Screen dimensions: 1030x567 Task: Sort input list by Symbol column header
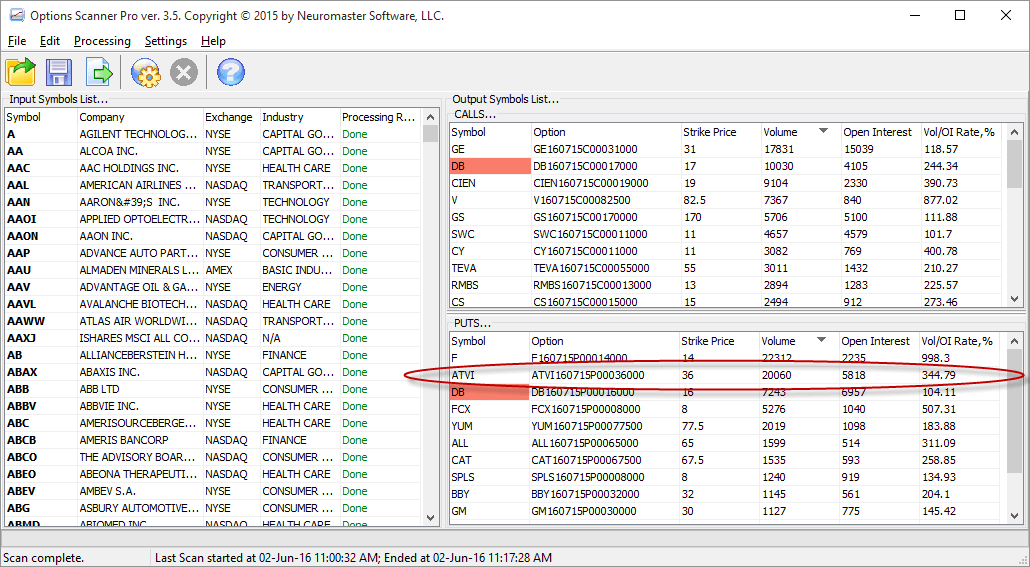(40, 117)
